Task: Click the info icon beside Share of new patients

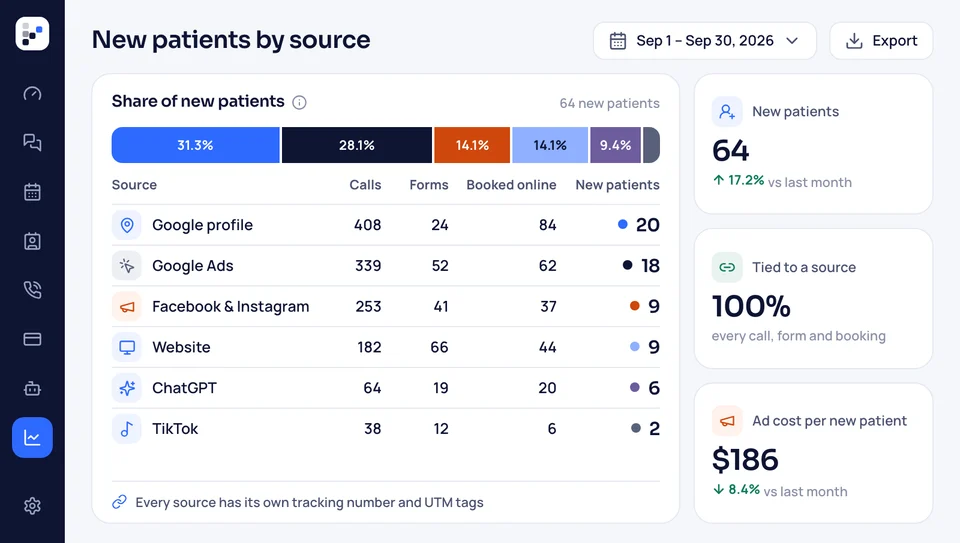Action: pos(299,102)
